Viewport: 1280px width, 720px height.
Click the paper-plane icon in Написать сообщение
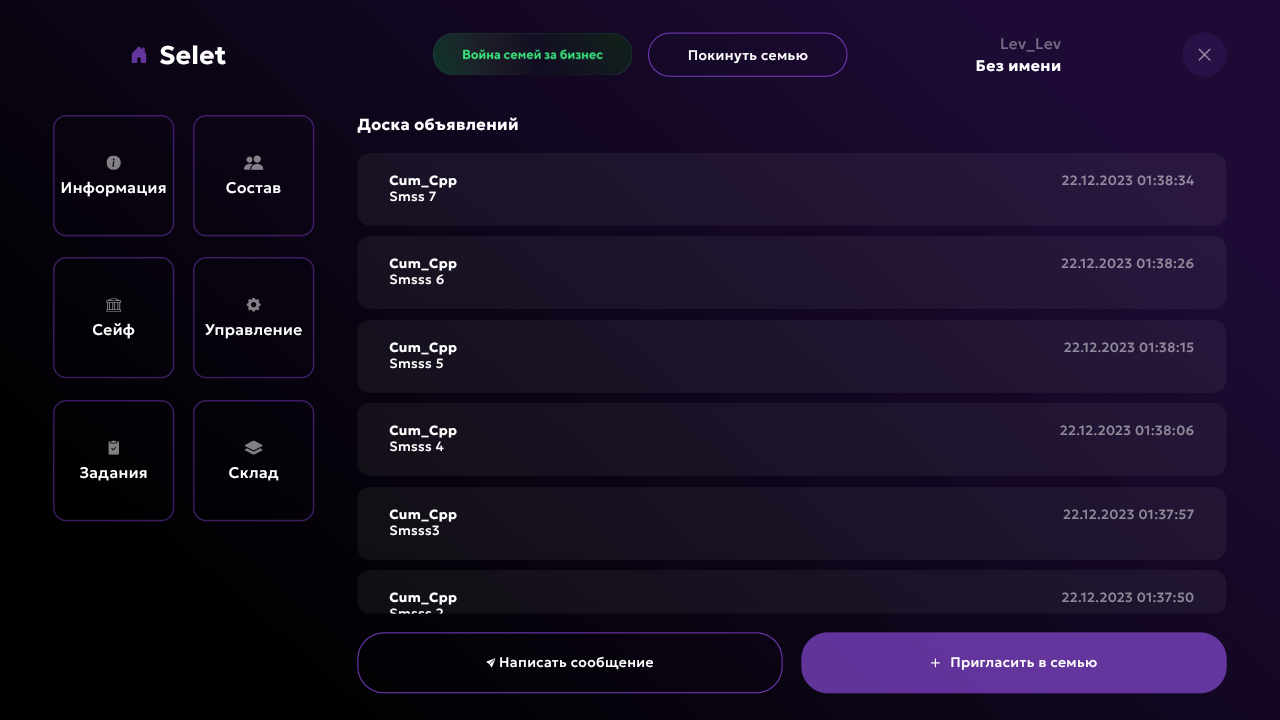click(490, 663)
